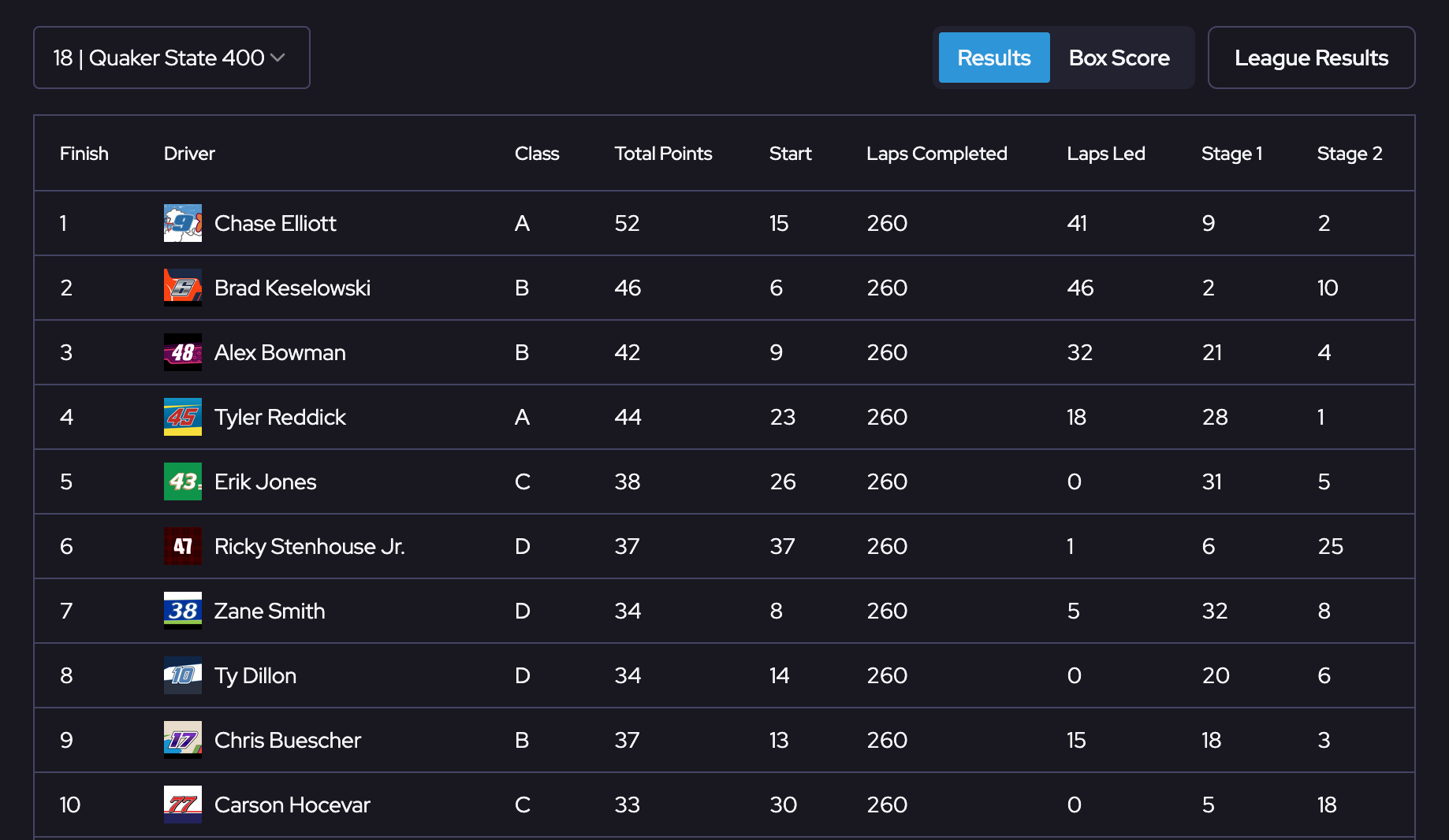
Task: Click Brad Keselowski's number 6 car icon
Action: (x=183, y=288)
